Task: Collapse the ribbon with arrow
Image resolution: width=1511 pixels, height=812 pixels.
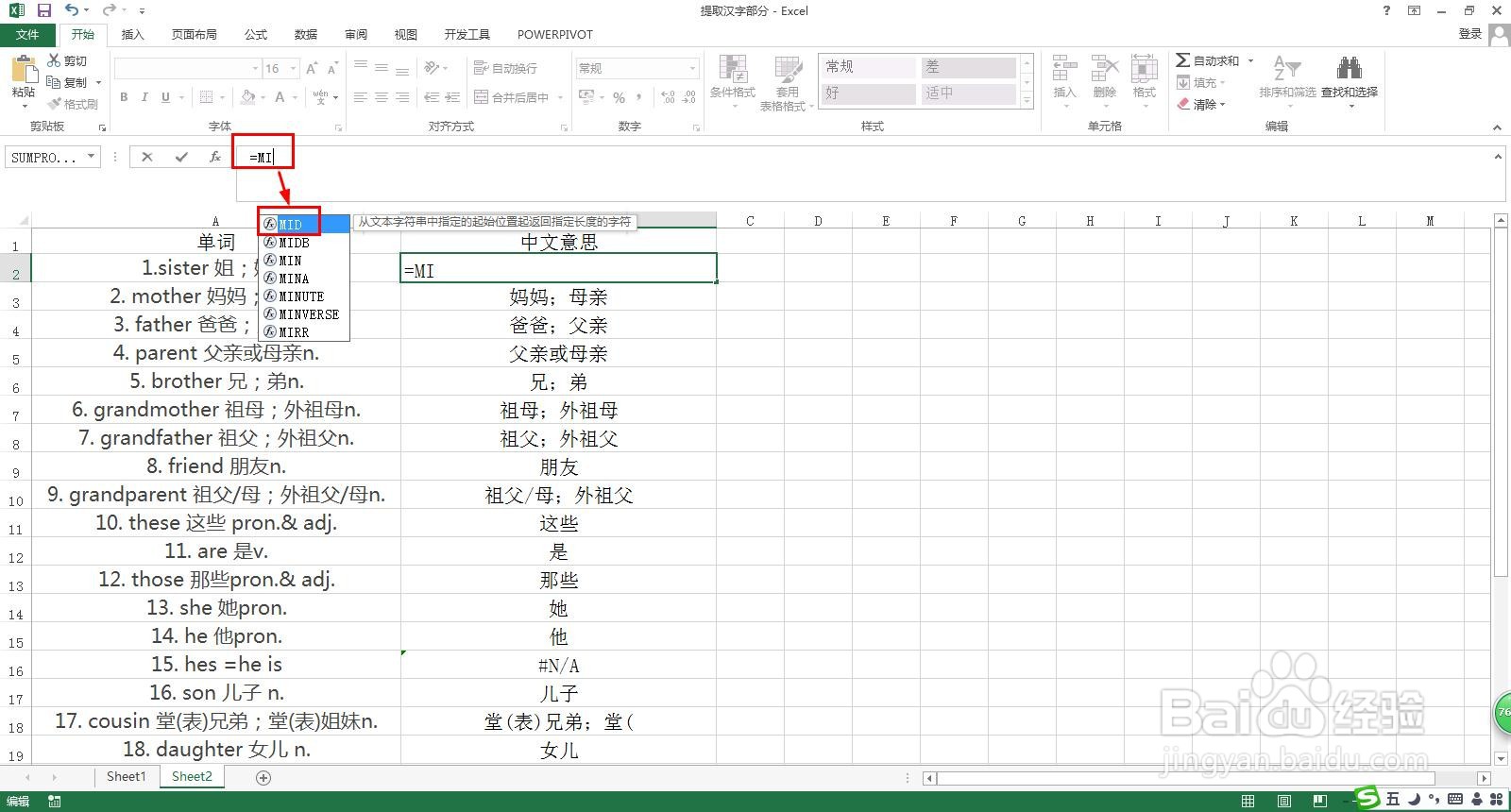Action: click(1497, 127)
